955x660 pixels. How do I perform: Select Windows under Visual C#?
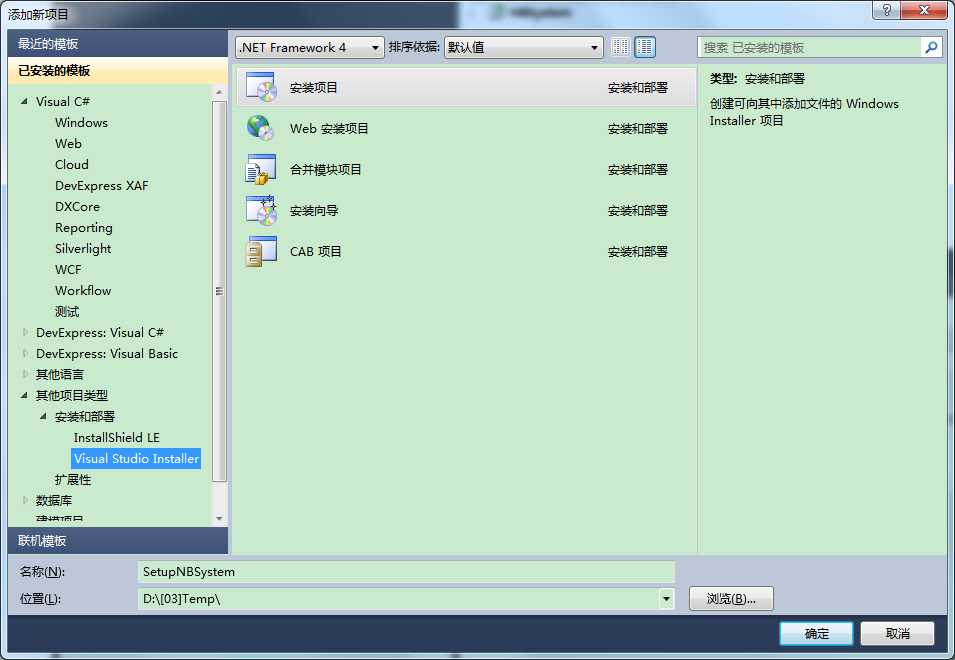pyautogui.click(x=81, y=122)
